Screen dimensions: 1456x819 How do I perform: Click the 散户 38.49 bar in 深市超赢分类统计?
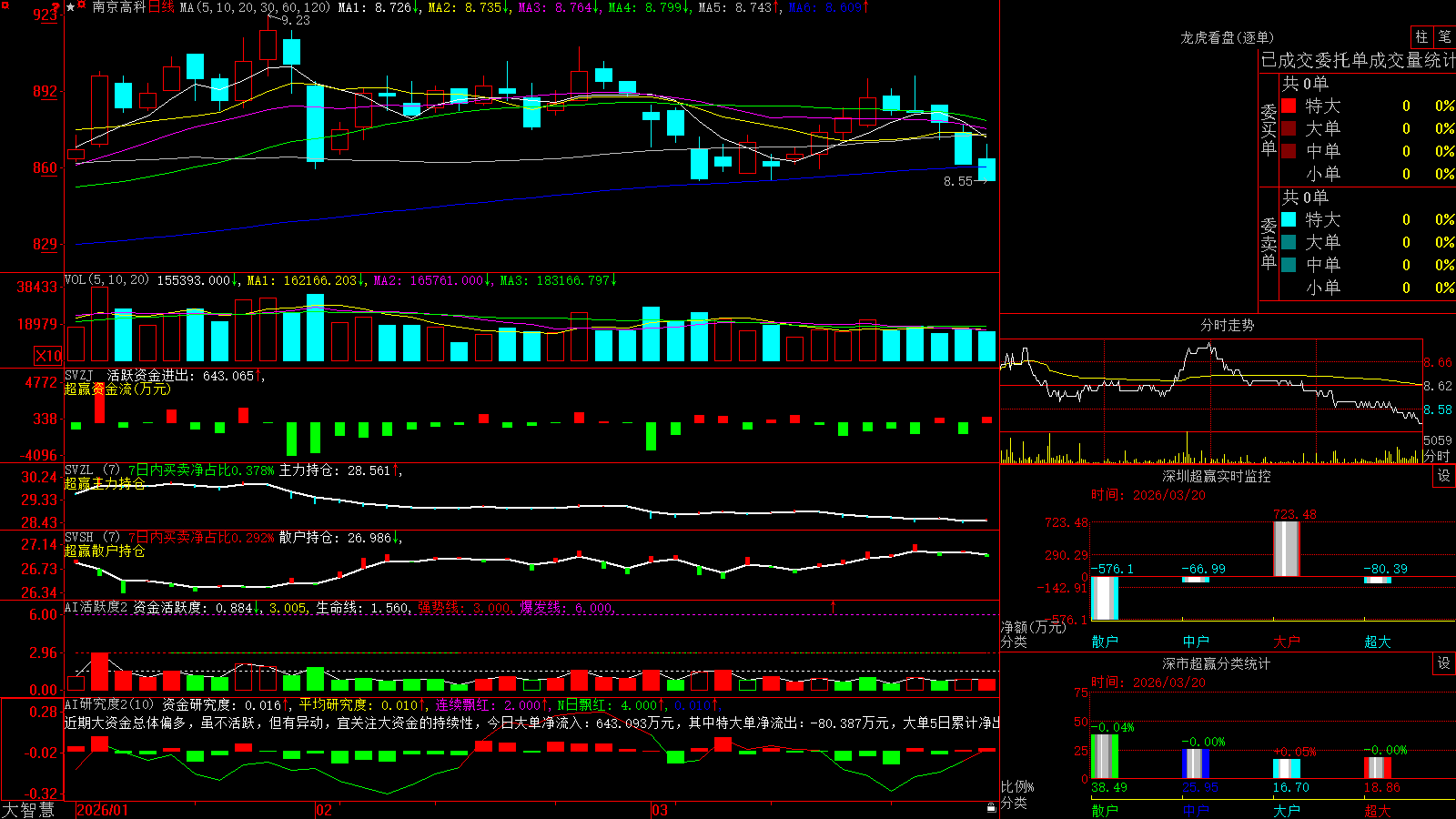click(1105, 756)
